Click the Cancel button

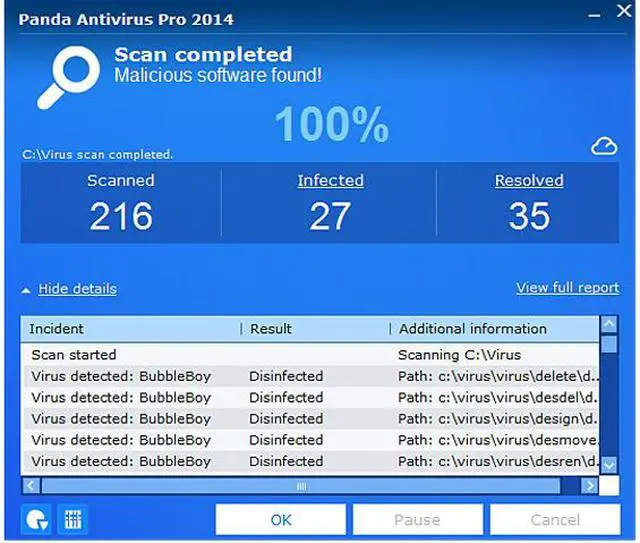tap(554, 520)
